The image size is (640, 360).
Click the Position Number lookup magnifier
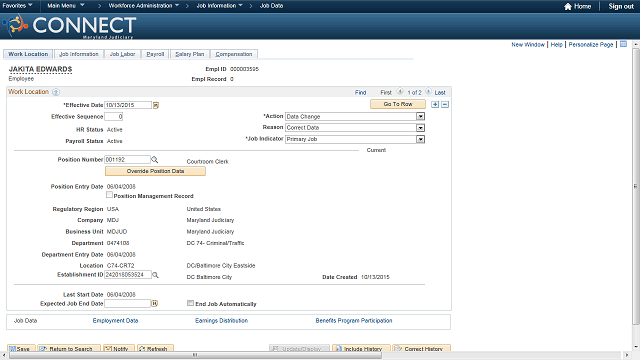point(155,160)
